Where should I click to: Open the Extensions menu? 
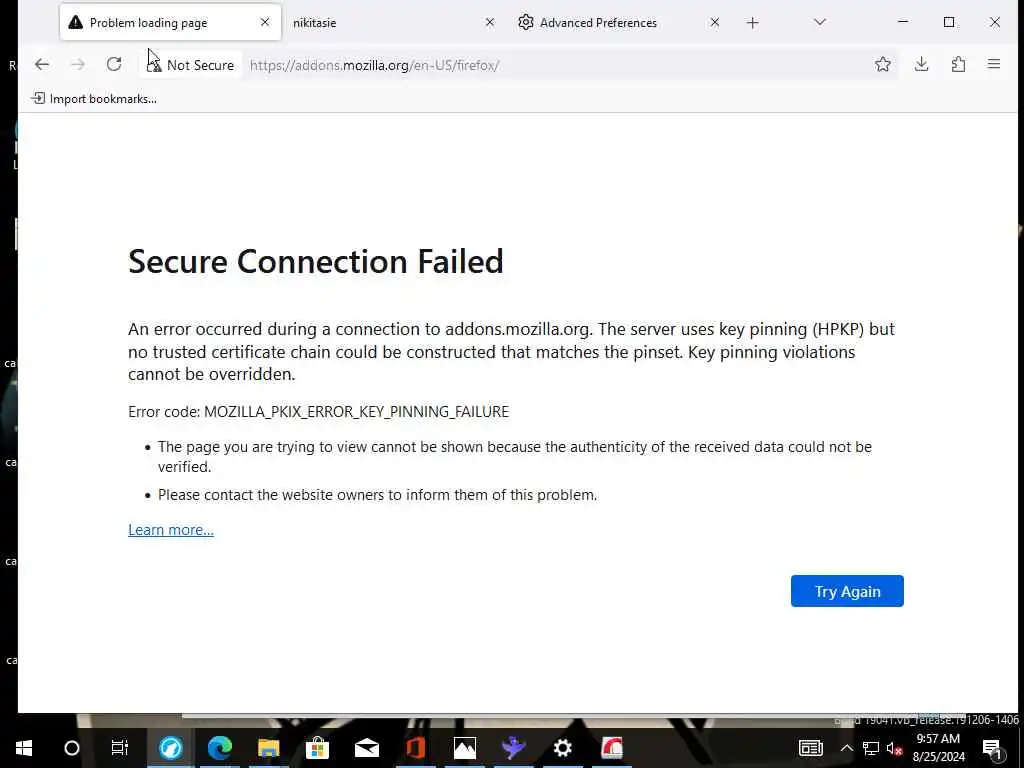point(958,65)
